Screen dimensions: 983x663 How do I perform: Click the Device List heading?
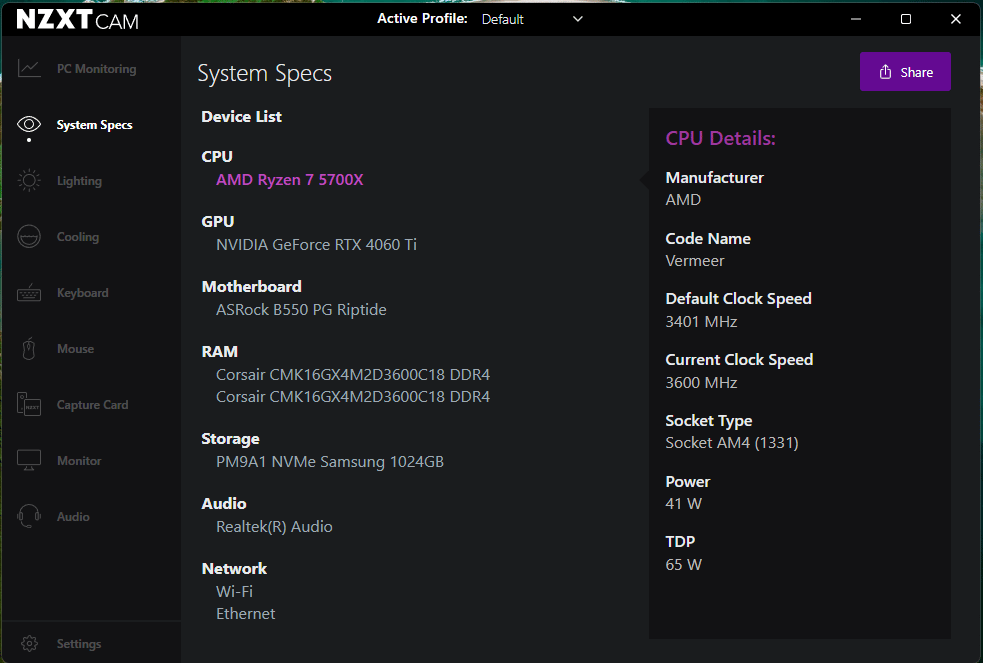[x=241, y=117]
